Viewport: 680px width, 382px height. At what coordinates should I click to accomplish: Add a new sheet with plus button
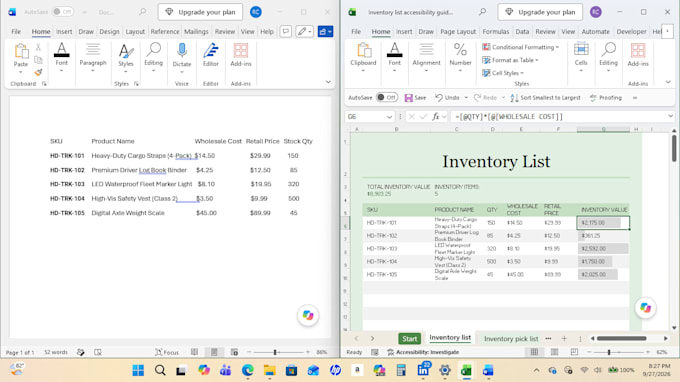tap(564, 338)
